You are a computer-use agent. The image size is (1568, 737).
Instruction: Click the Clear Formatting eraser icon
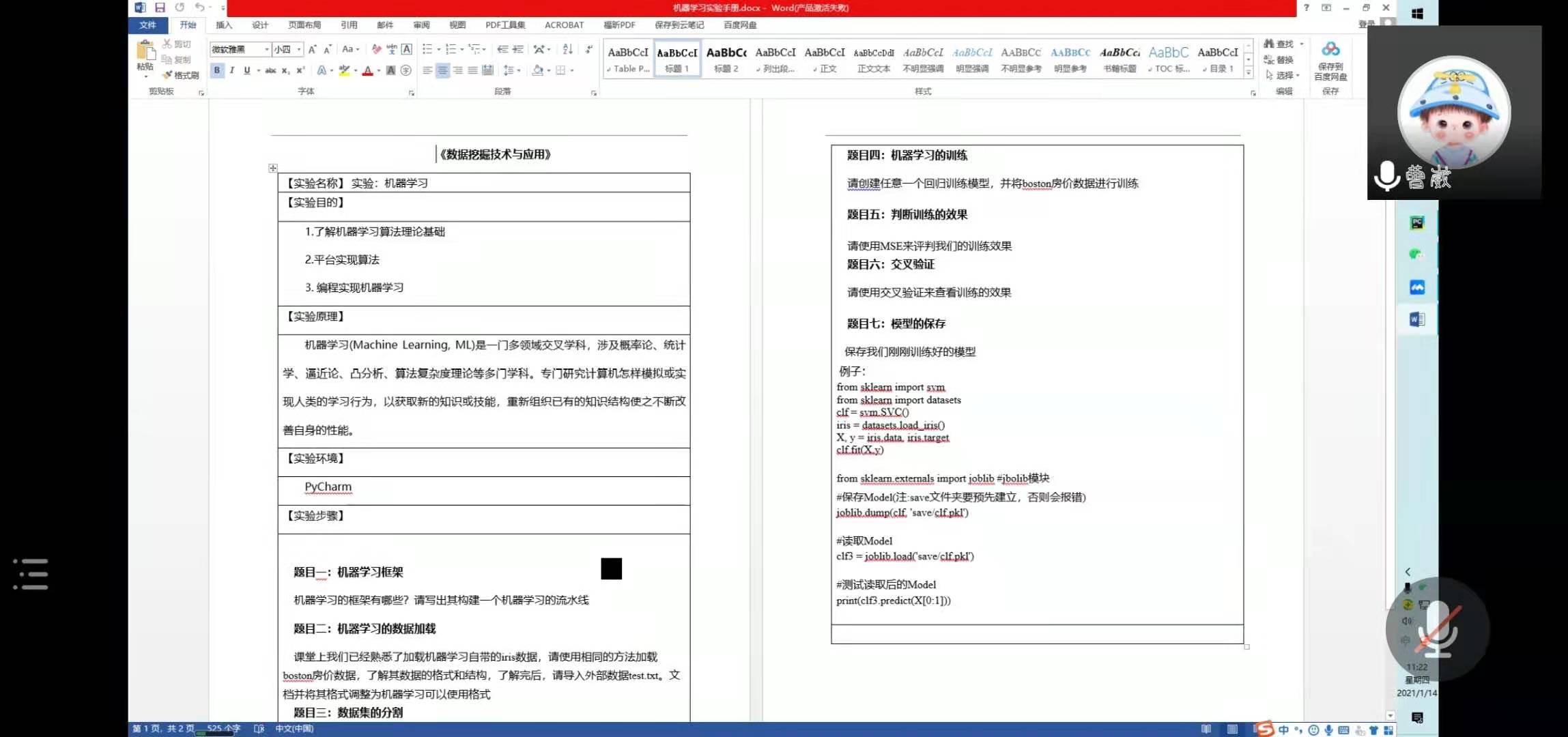click(x=376, y=49)
